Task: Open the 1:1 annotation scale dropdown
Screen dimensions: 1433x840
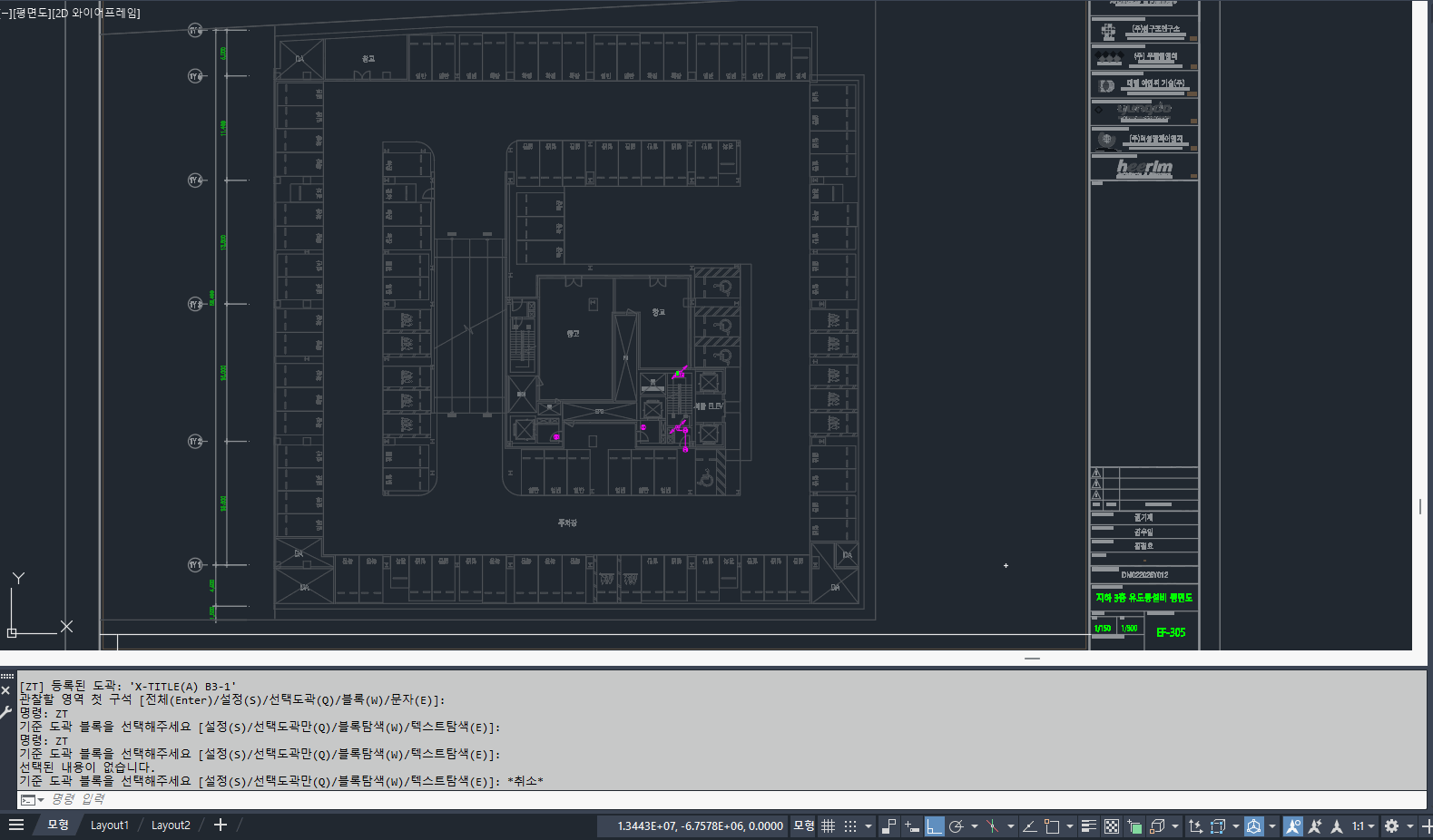Action: tap(1363, 826)
